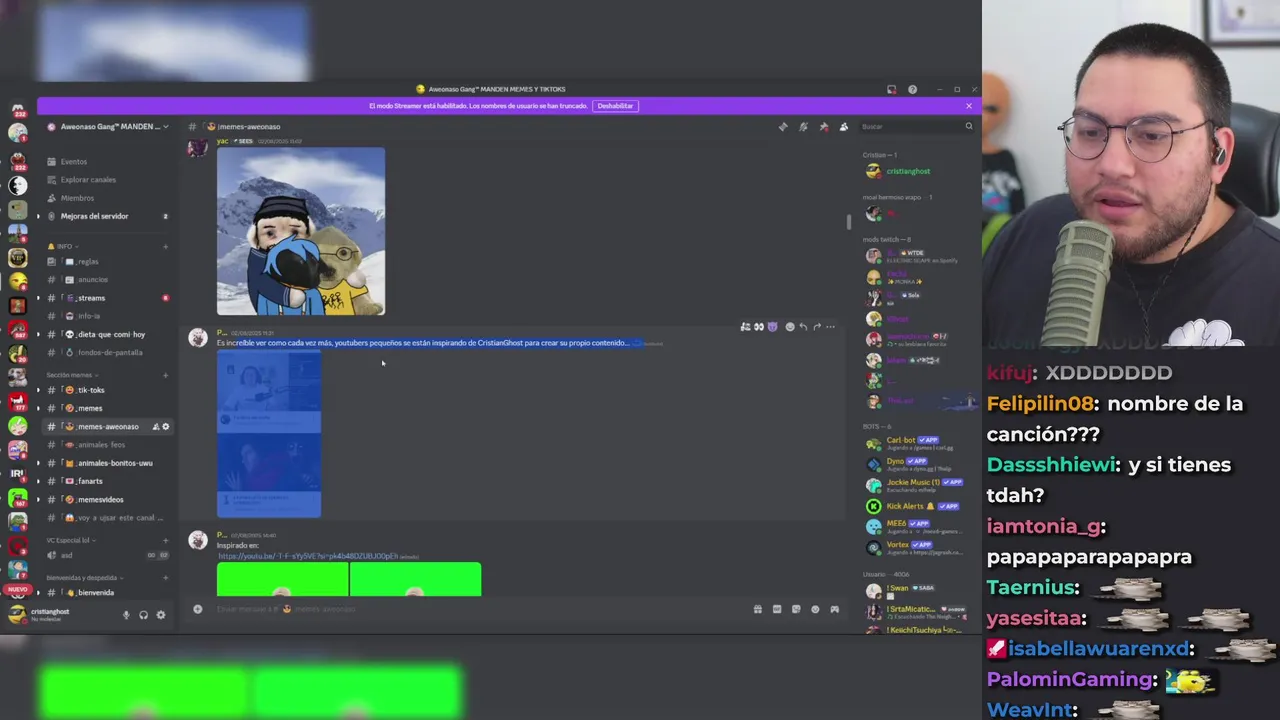The height and width of the screenshot is (720, 1280).
Task: Collapse bienvenidas y despedida category
Action: (84, 578)
